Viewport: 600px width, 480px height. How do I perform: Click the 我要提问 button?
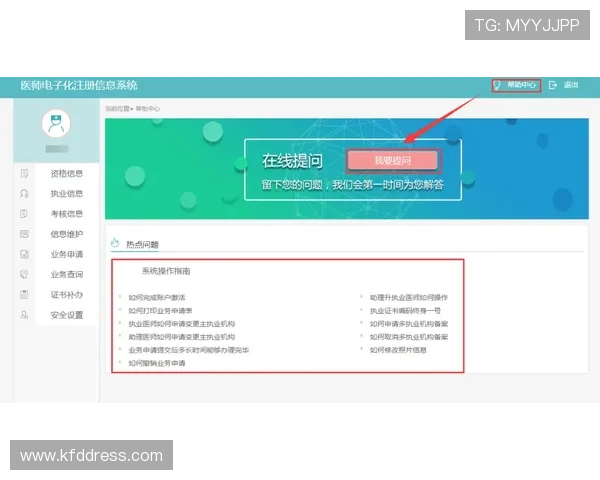(x=393, y=160)
